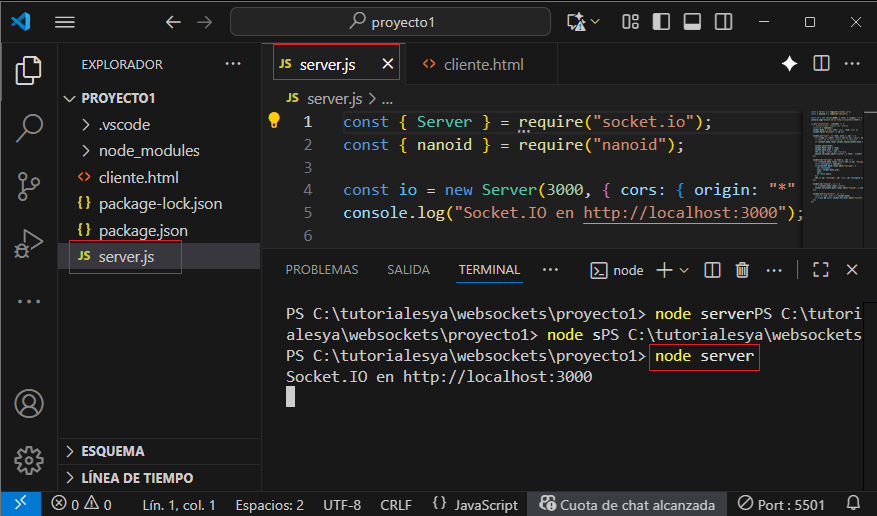Viewport: 877px width, 516px height.
Task: Click the Accounts icon in activity bar
Action: pyautogui.click(x=29, y=404)
